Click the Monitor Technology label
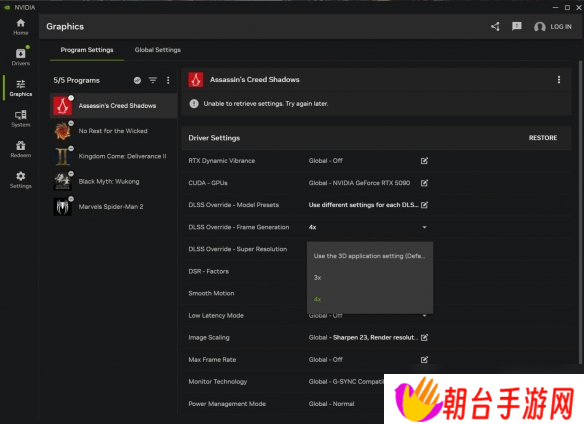This screenshot has height=424, width=584. point(218,382)
